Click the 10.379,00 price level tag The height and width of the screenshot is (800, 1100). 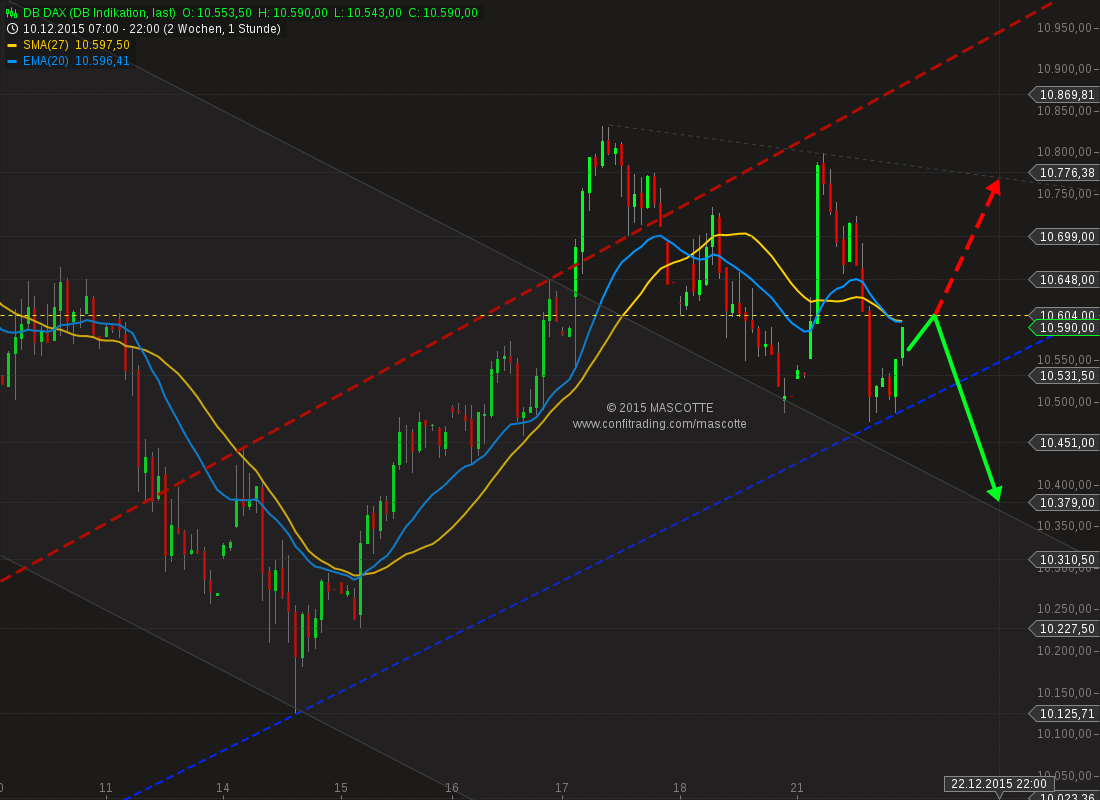coord(1064,502)
